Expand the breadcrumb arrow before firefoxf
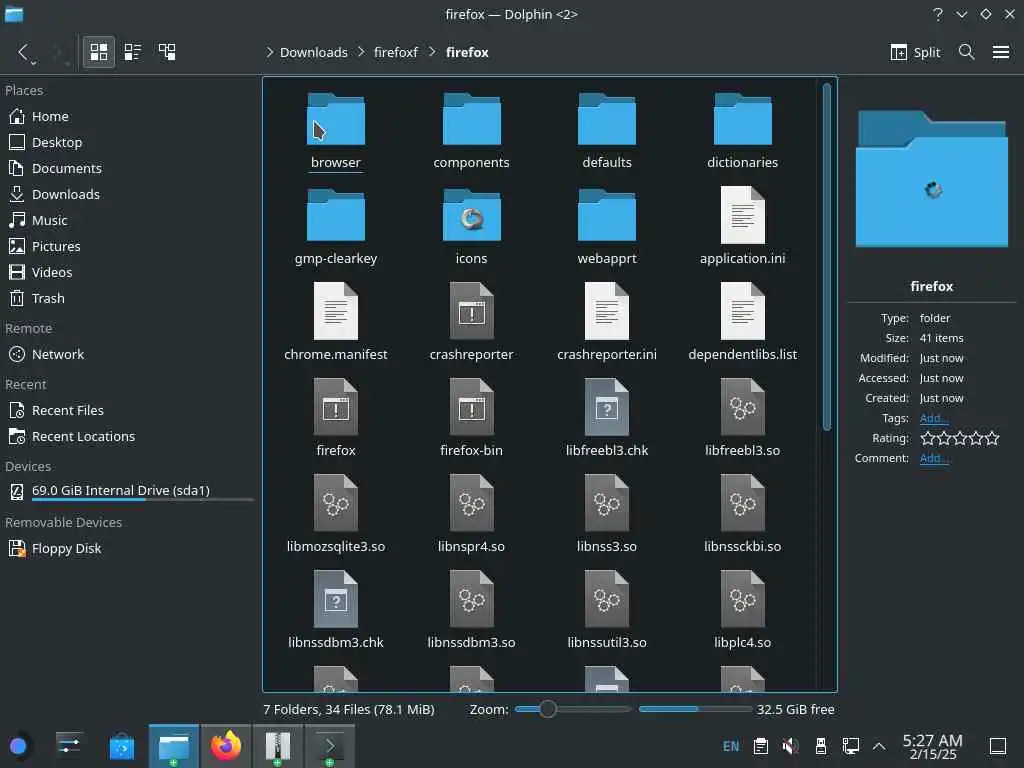Image resolution: width=1024 pixels, height=768 pixels. [361, 52]
